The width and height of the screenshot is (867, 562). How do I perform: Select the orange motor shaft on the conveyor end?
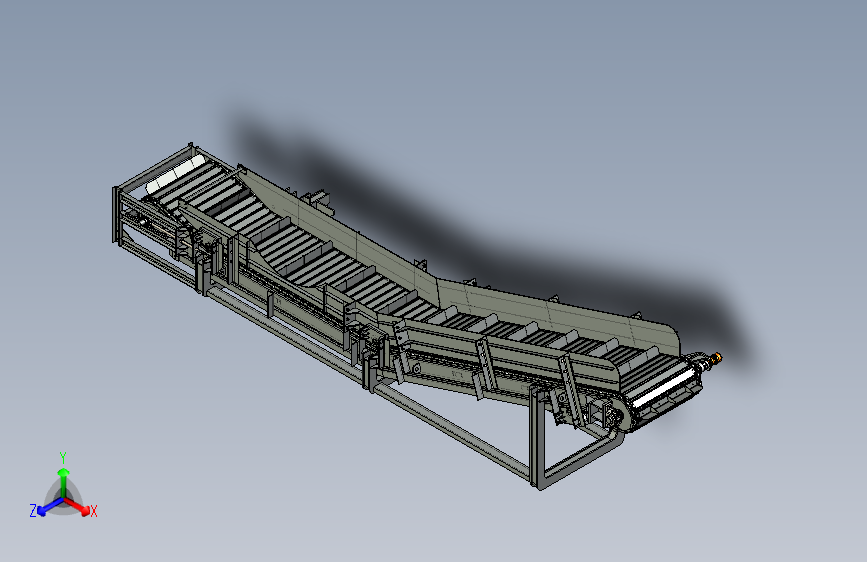(717, 358)
